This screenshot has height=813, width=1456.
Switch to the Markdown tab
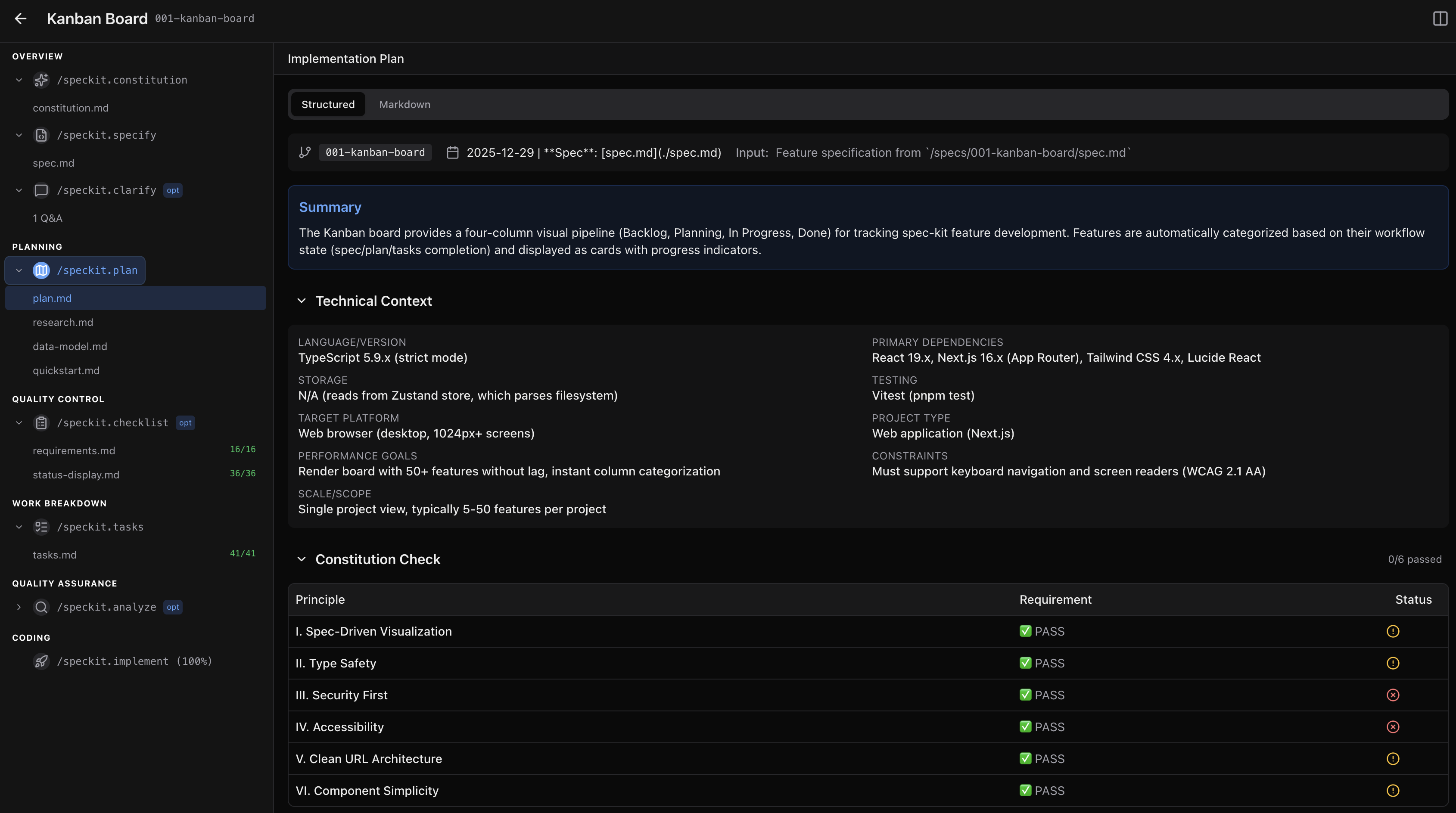pos(404,105)
